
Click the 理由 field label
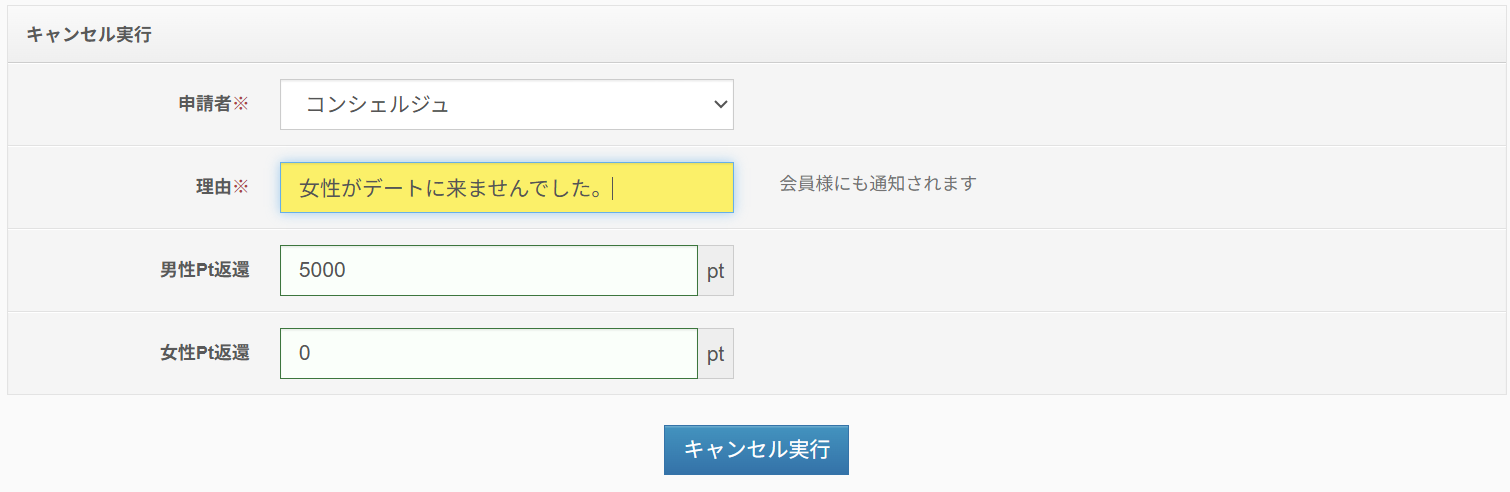pyautogui.click(x=213, y=187)
